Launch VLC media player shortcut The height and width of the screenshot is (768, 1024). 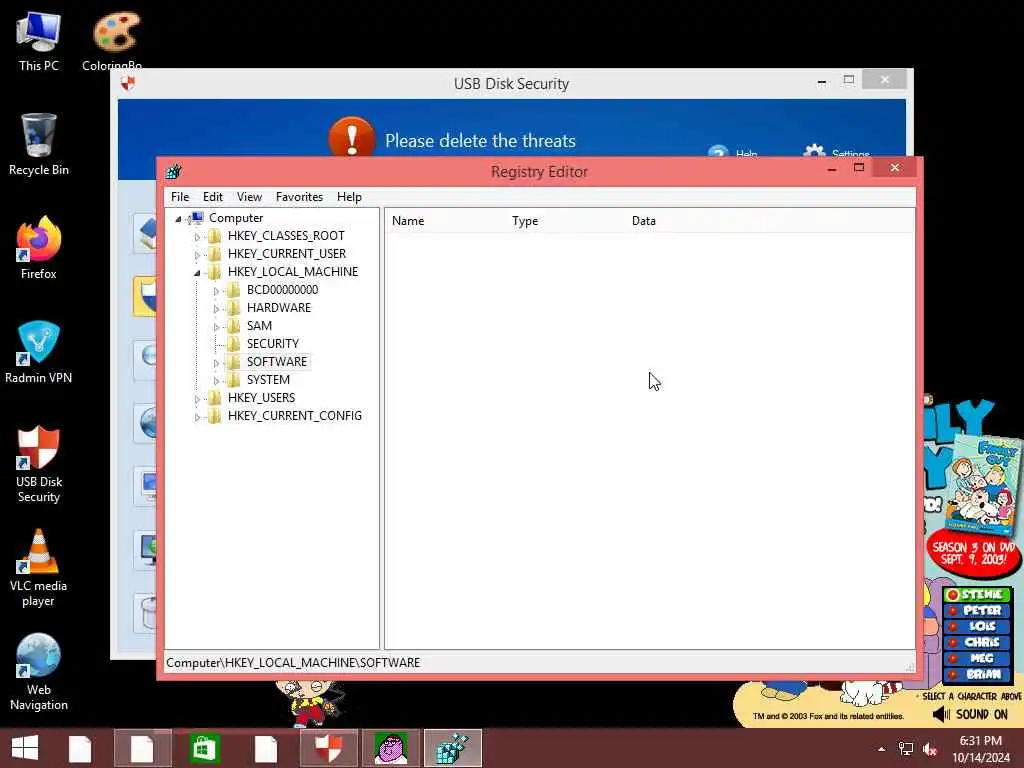click(x=39, y=568)
